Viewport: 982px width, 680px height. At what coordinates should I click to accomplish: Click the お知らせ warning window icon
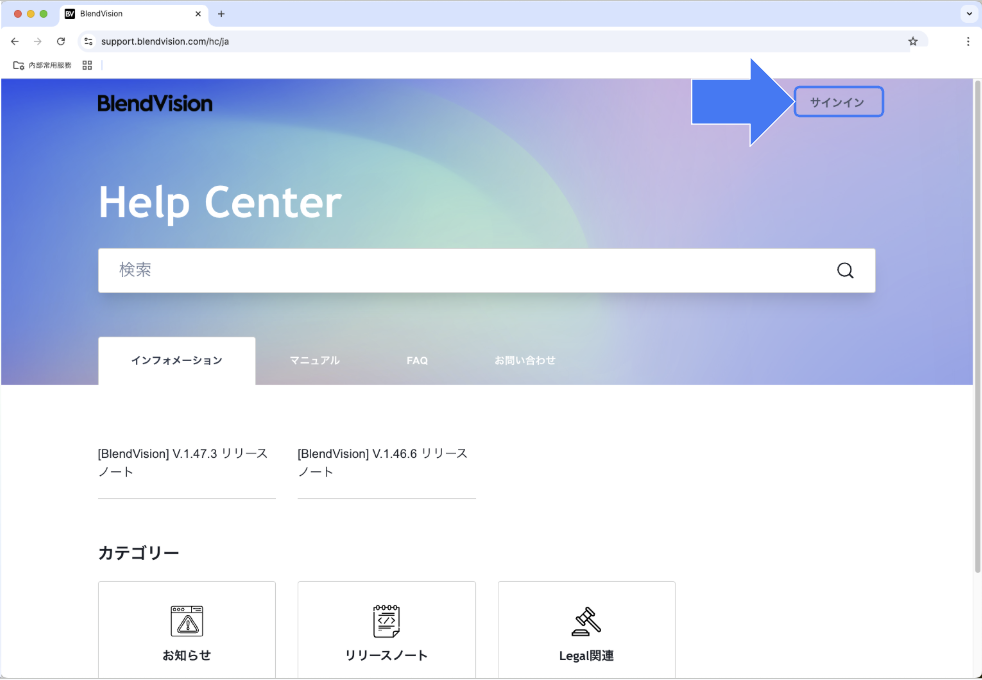click(x=187, y=621)
